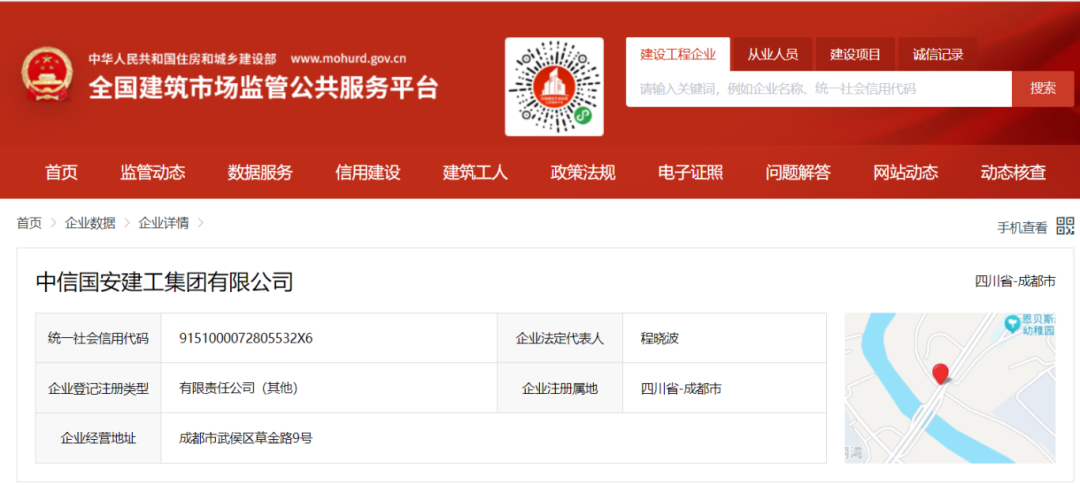Click the address 成都市武侯区草金路9号
The width and height of the screenshot is (1080, 485).
tap(246, 438)
